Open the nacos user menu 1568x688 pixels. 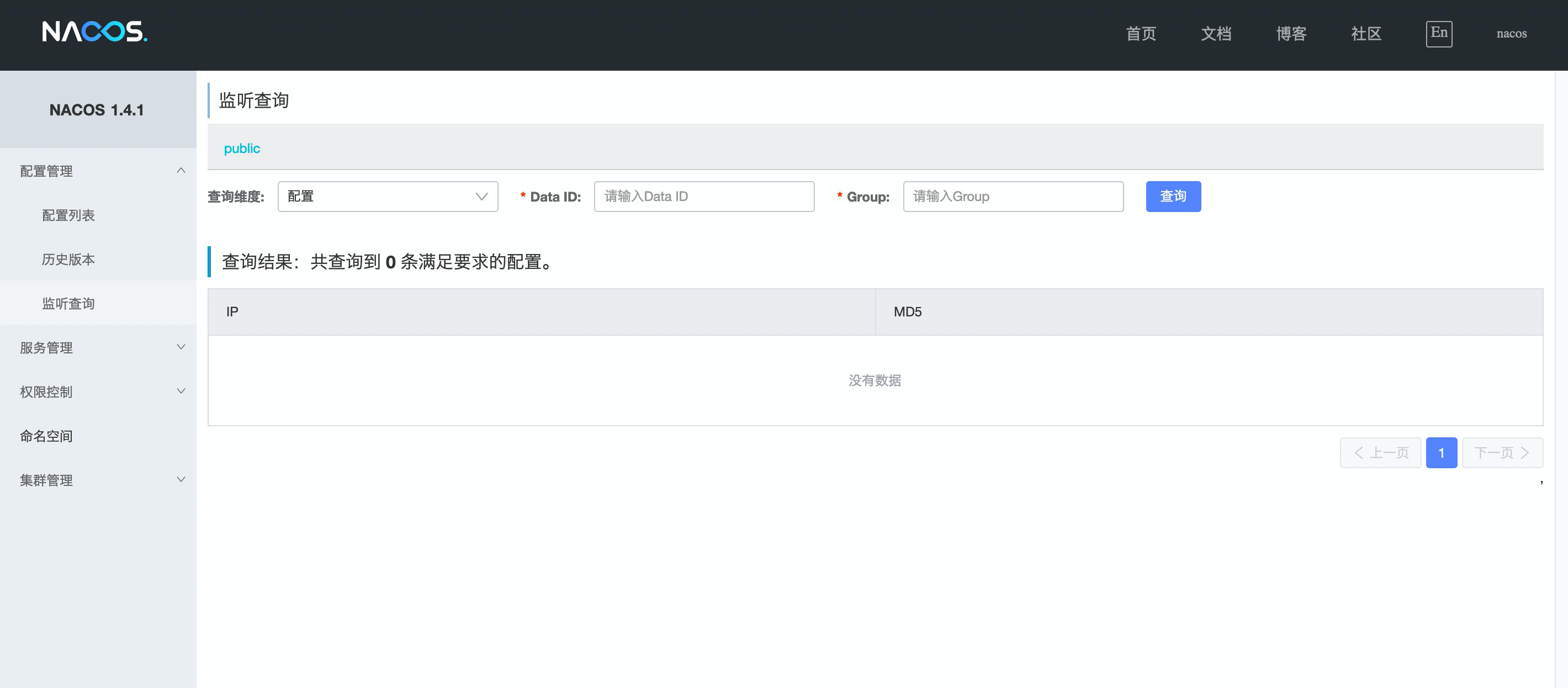point(1511,34)
